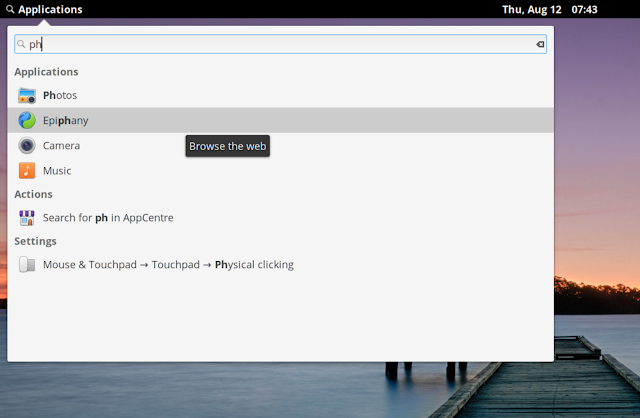640x418 pixels.
Task: Choose the Music text entry
Action: [57, 171]
